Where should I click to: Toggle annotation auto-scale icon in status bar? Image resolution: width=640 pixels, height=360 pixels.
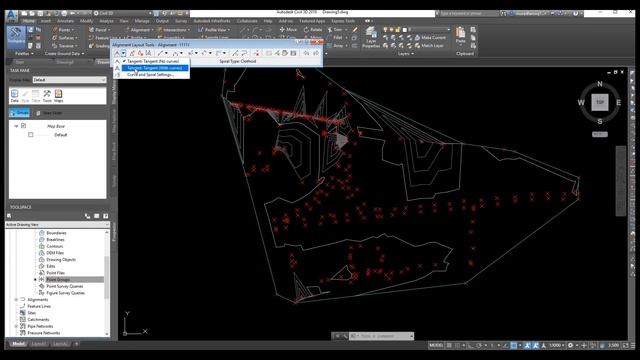pyautogui.click(x=536, y=345)
